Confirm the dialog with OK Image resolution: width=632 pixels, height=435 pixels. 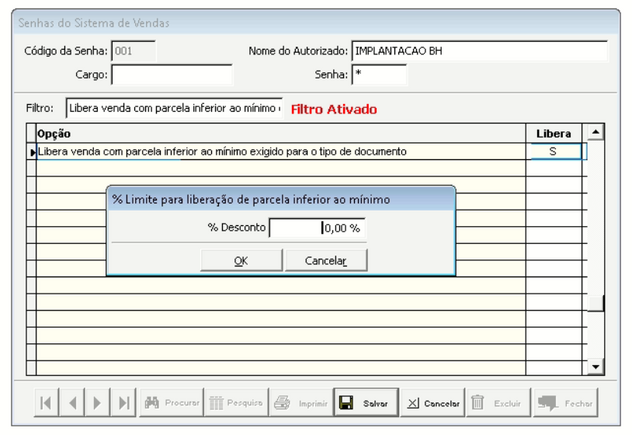click(x=240, y=260)
